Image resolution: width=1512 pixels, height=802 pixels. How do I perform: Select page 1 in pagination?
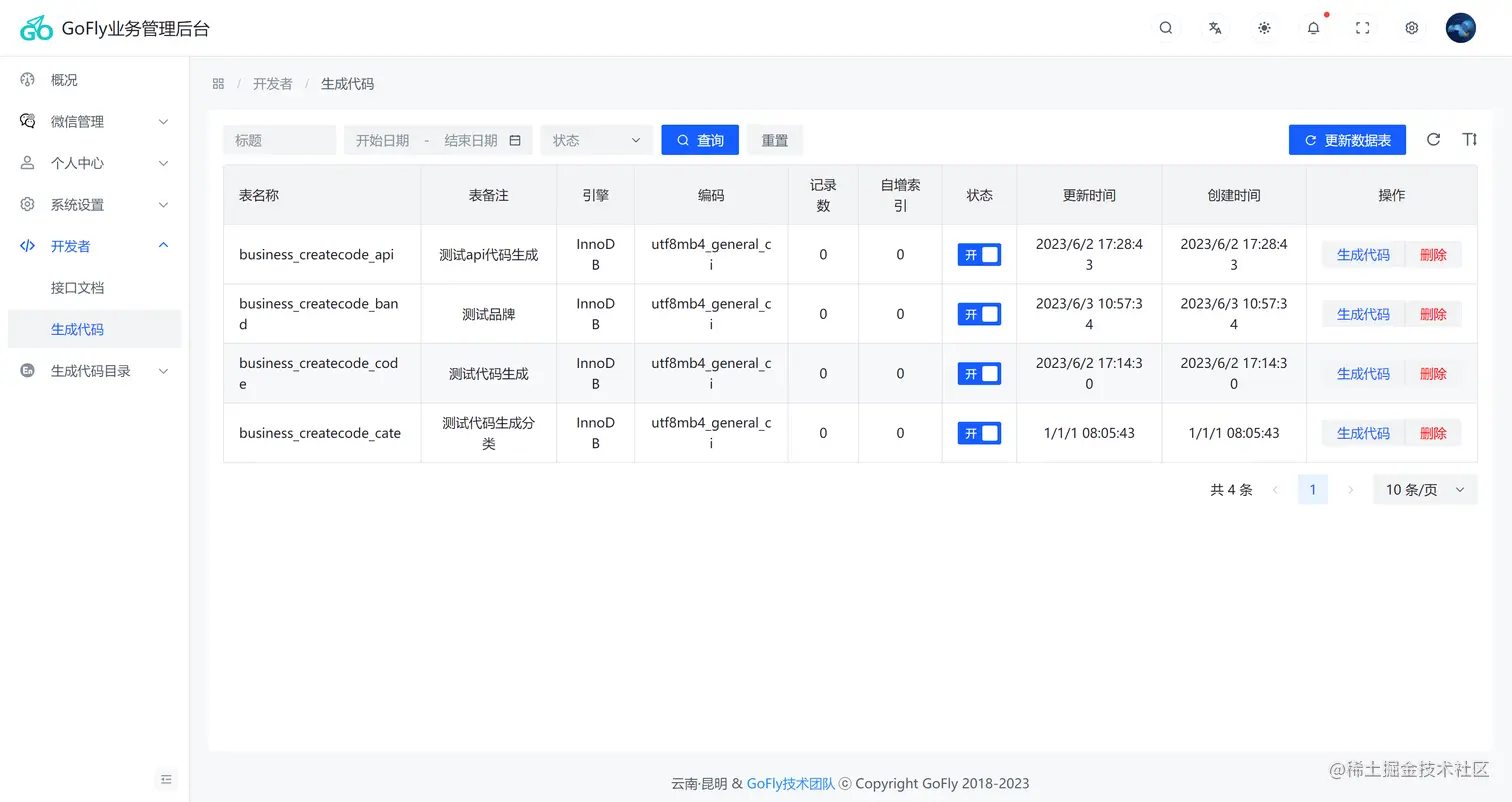pyautogui.click(x=1313, y=490)
